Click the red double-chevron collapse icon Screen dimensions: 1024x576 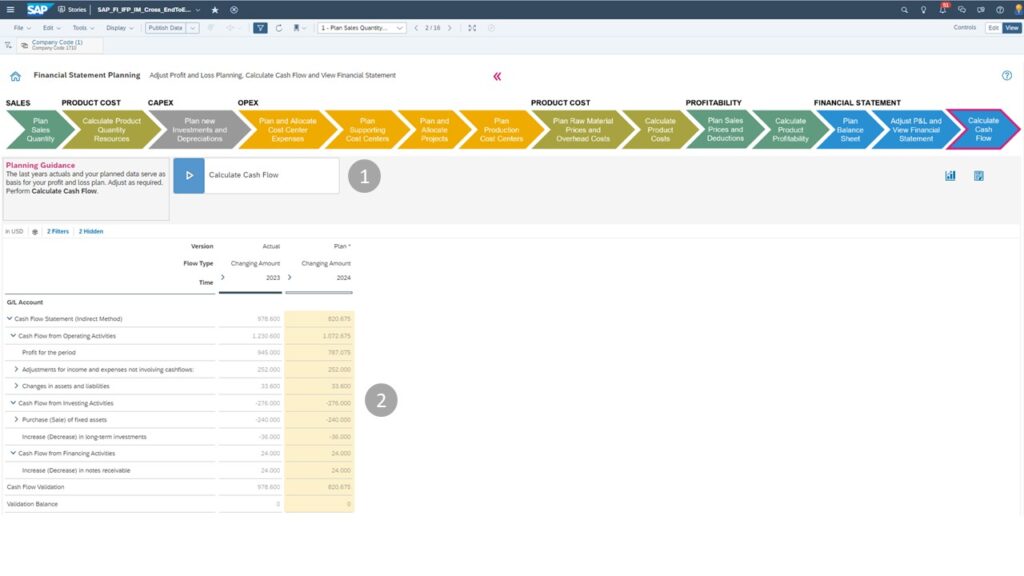[497, 76]
